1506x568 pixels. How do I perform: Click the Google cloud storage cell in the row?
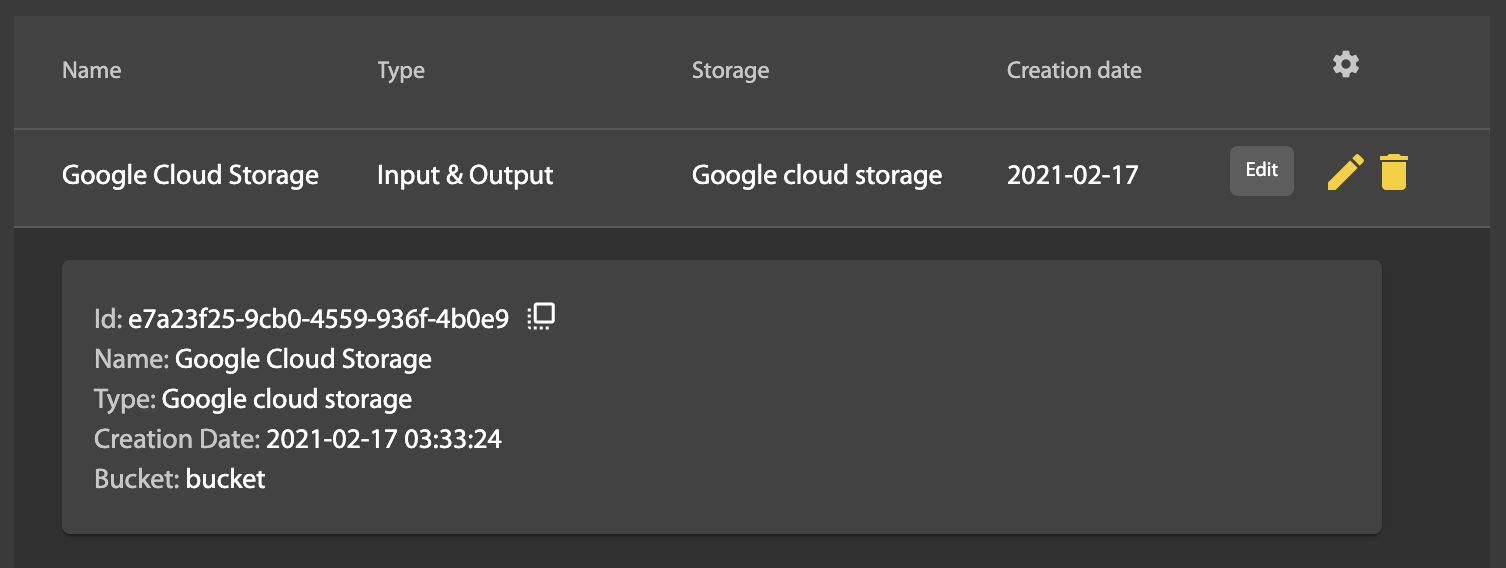pyautogui.click(x=816, y=176)
